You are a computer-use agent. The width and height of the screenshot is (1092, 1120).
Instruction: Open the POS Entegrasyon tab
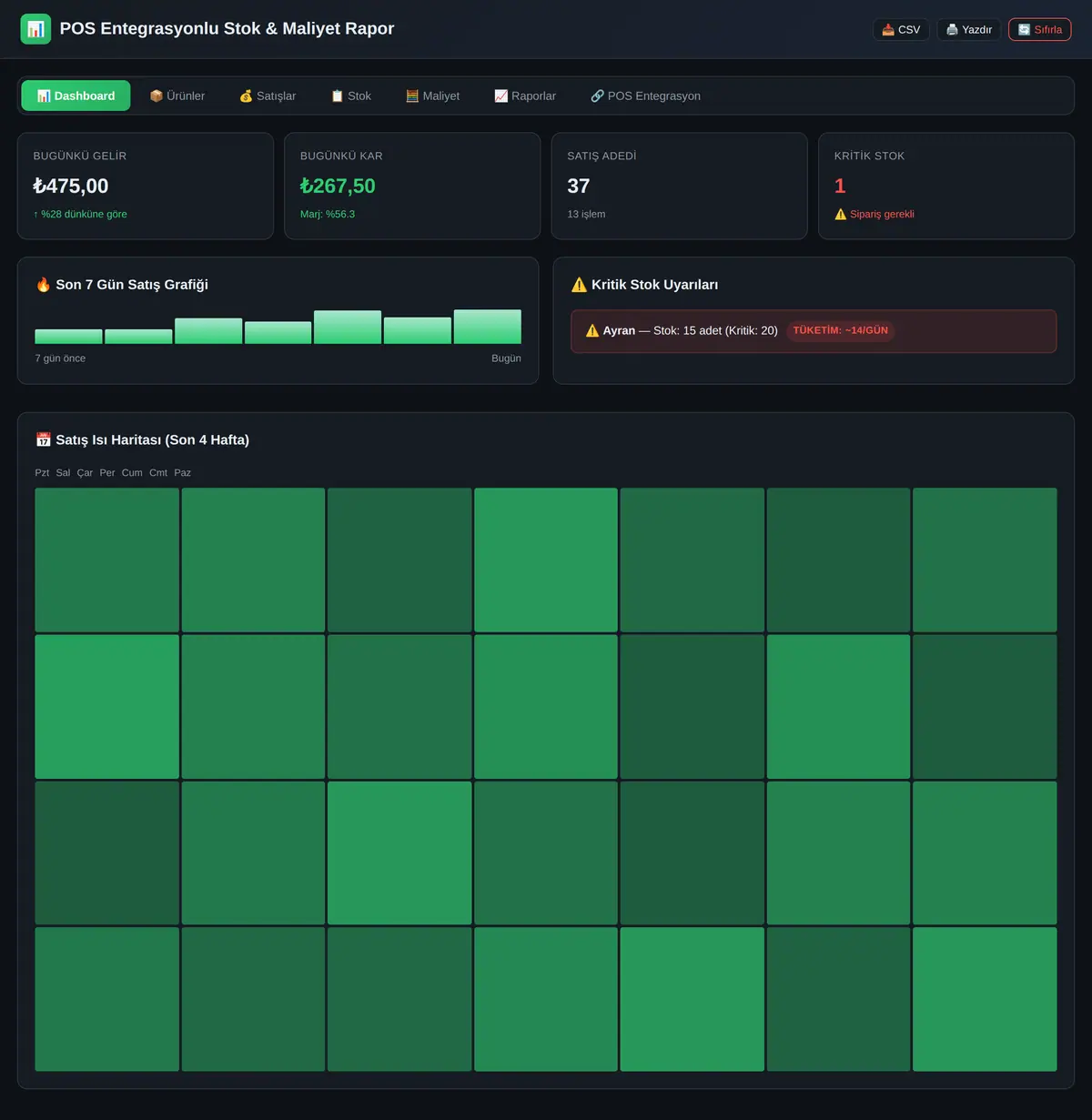point(645,96)
